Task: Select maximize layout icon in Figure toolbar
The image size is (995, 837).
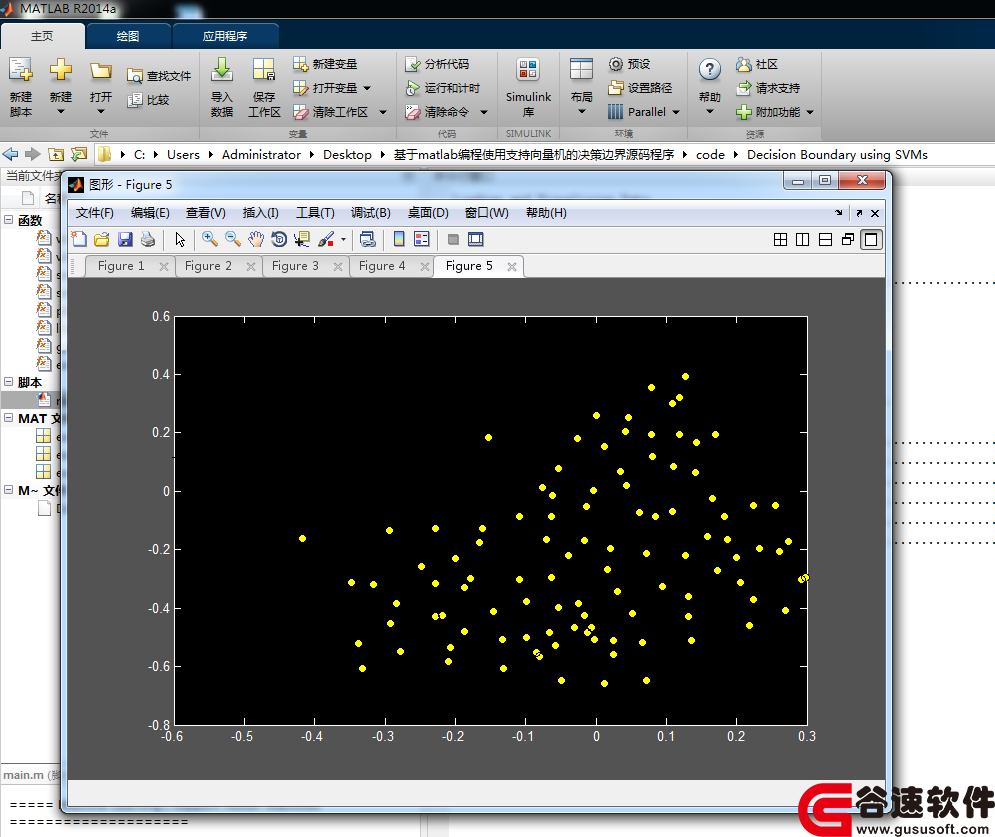Action: pyautogui.click(x=871, y=240)
